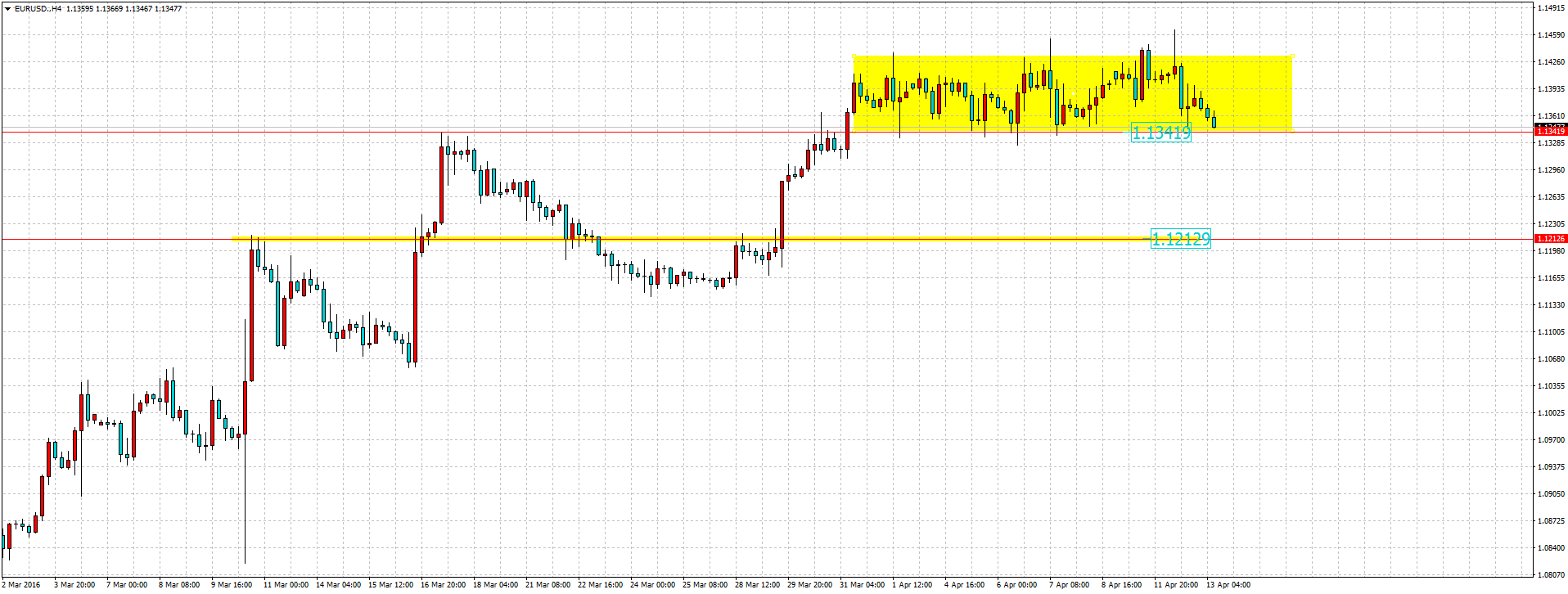The width and height of the screenshot is (1568, 594).
Task: Click the red 1.13419 price axis tag
Action: 1550,131
